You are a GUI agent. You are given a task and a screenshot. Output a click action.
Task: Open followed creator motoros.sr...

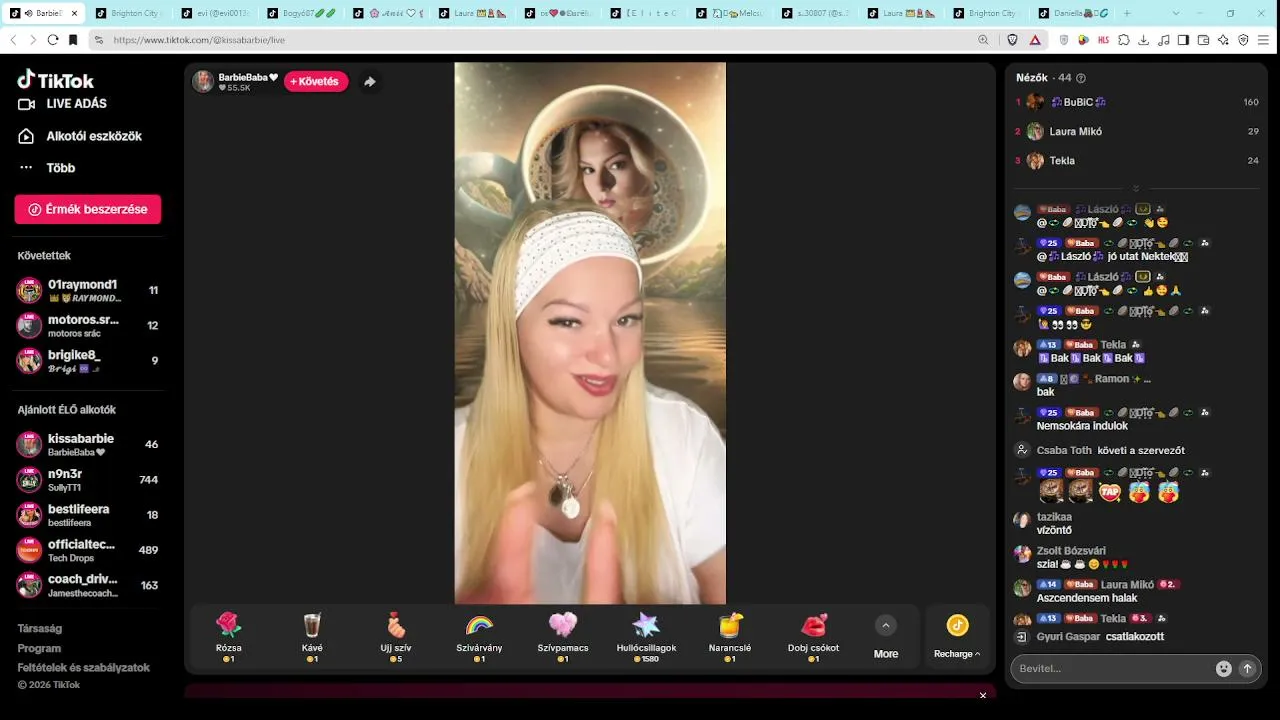pyautogui.click(x=88, y=325)
